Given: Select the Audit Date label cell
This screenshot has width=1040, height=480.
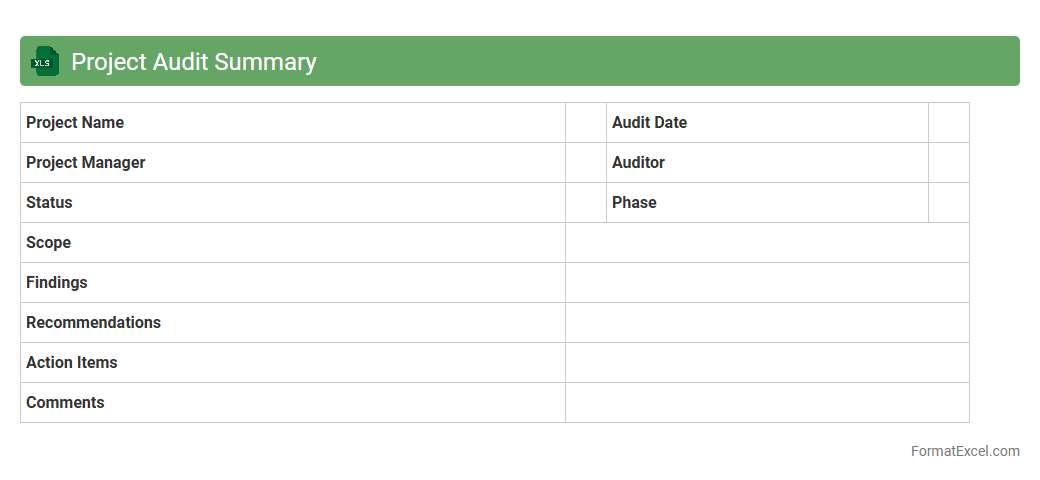Looking at the screenshot, I should click(766, 123).
